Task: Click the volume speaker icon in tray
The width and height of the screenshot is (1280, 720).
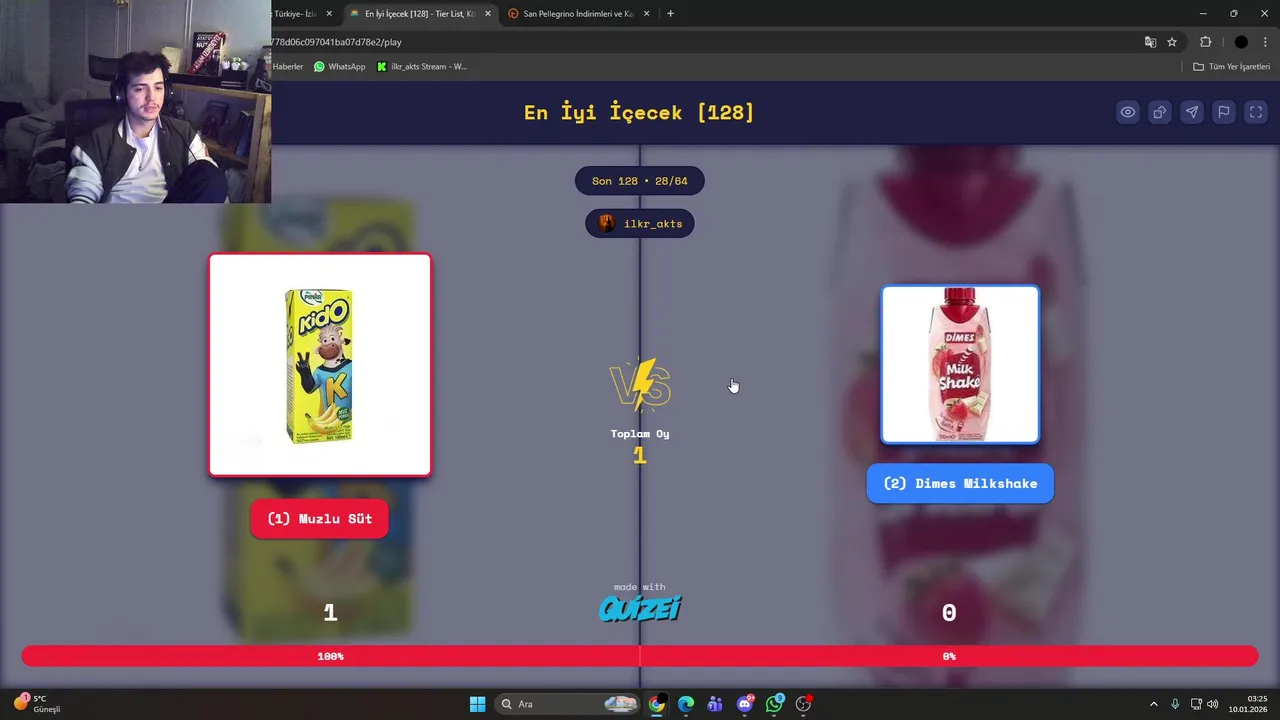Action: tap(1213, 704)
